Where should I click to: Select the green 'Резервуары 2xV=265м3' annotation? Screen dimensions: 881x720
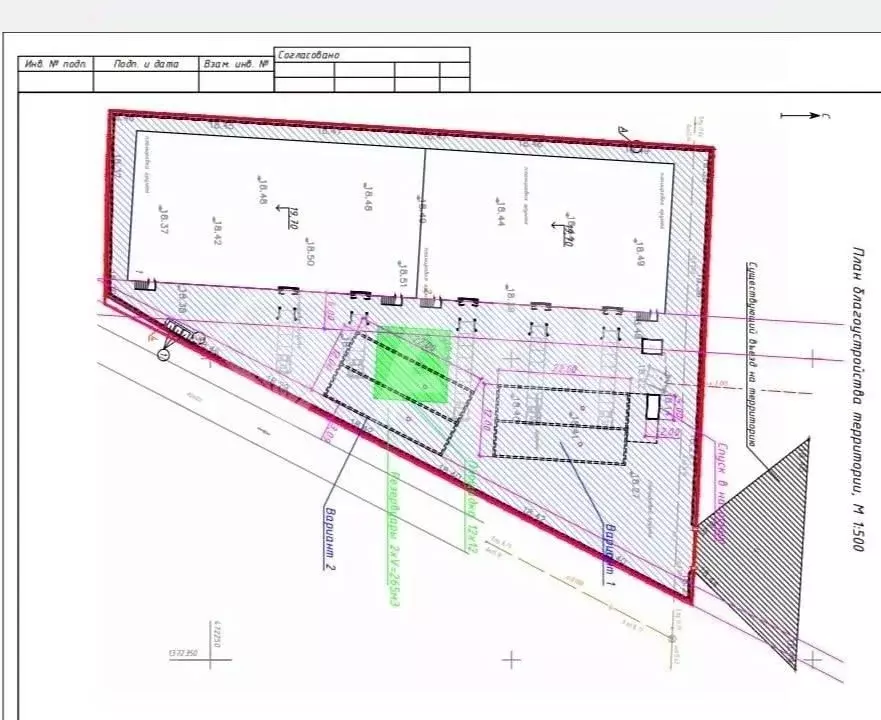393,538
